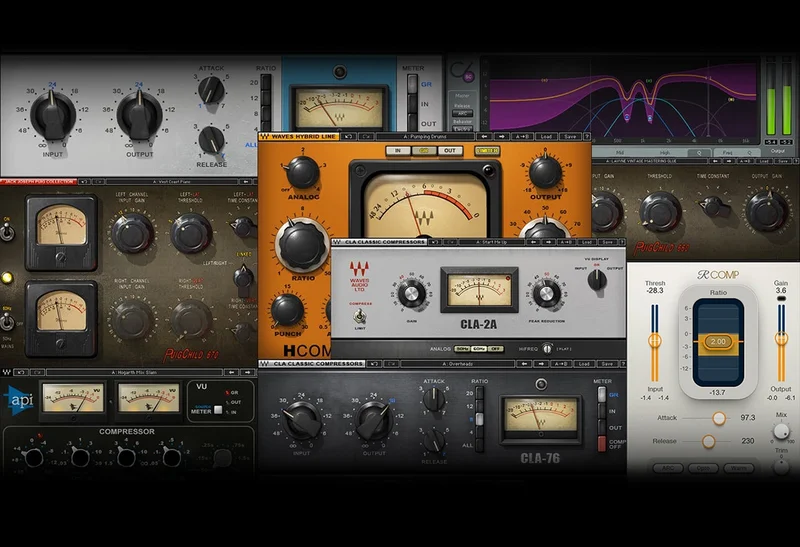
Task: Open the help question mark in H-Comp toolbar
Action: point(587,137)
